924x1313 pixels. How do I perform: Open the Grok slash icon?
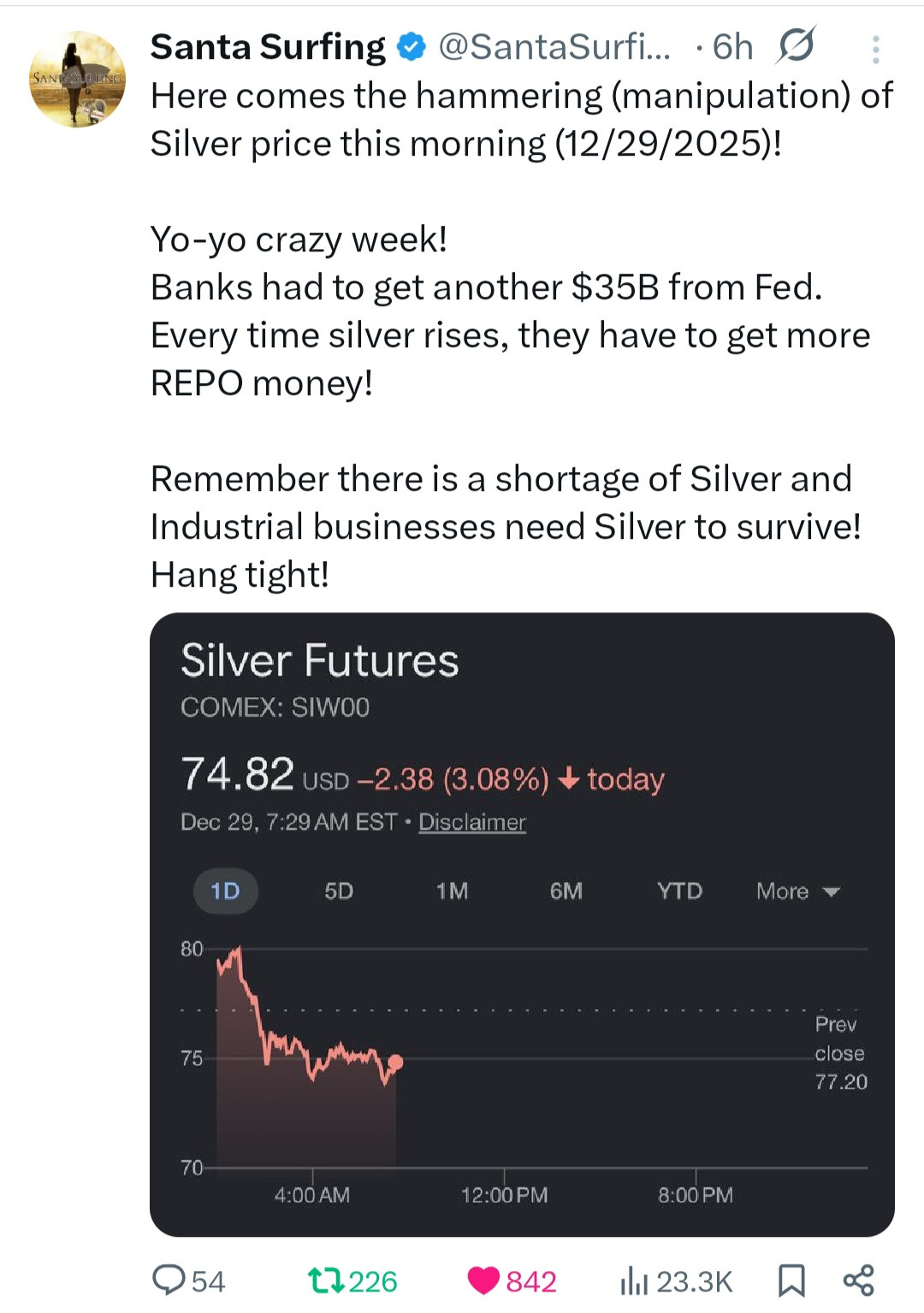[x=796, y=46]
